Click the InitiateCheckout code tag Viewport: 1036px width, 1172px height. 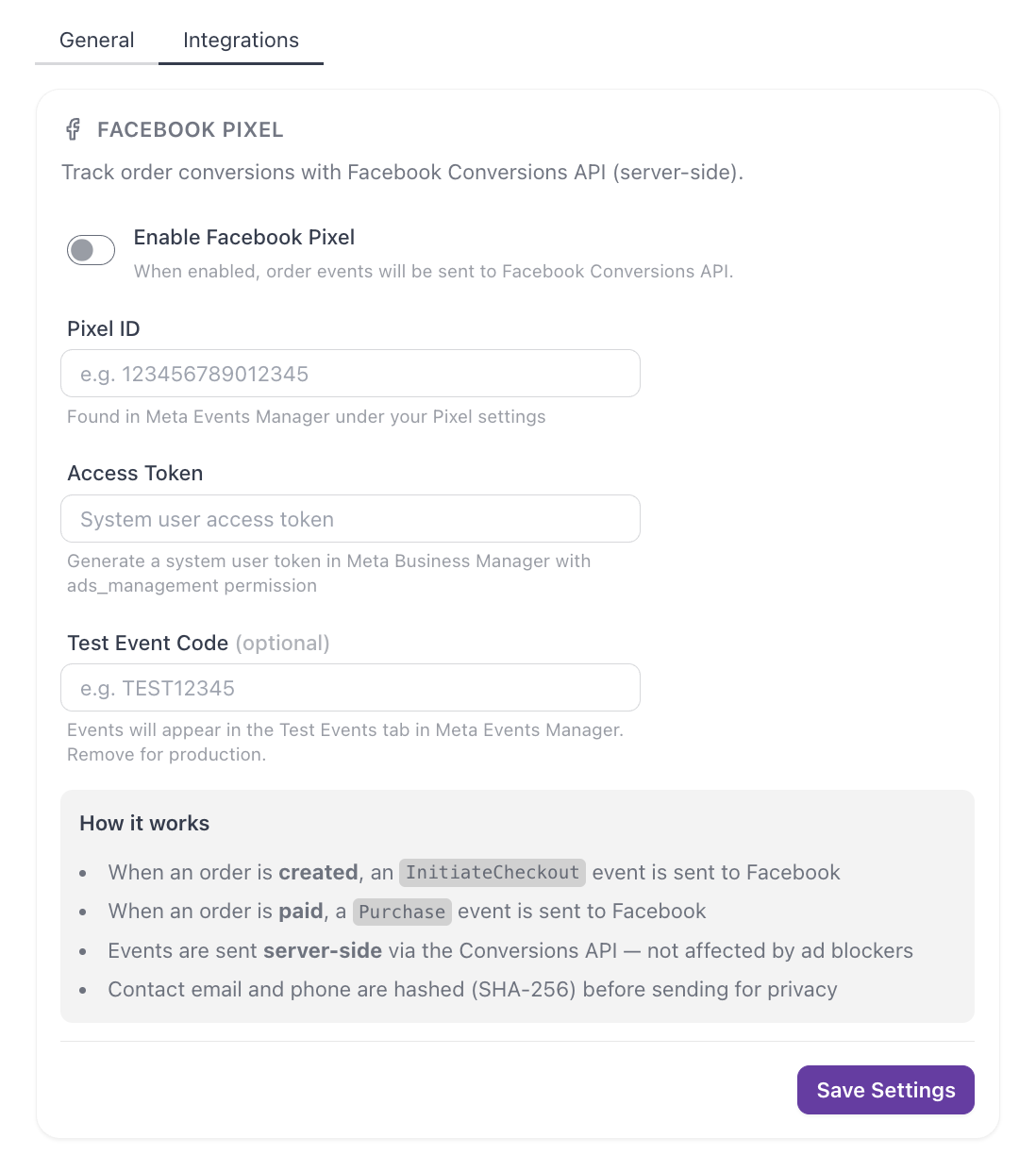[493, 873]
